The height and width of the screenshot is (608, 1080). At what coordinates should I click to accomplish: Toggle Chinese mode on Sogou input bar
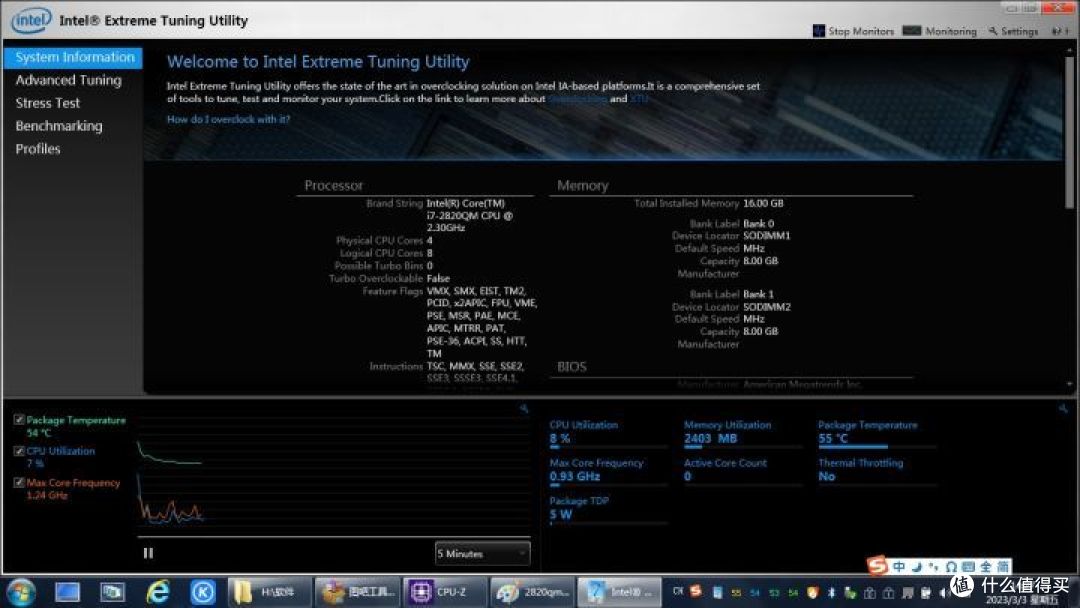tap(899, 567)
